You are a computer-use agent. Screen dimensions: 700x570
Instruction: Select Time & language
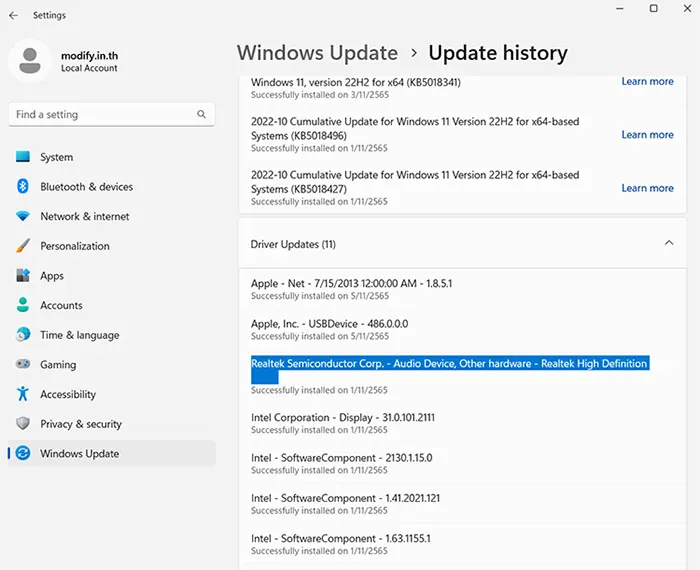click(x=112, y=334)
